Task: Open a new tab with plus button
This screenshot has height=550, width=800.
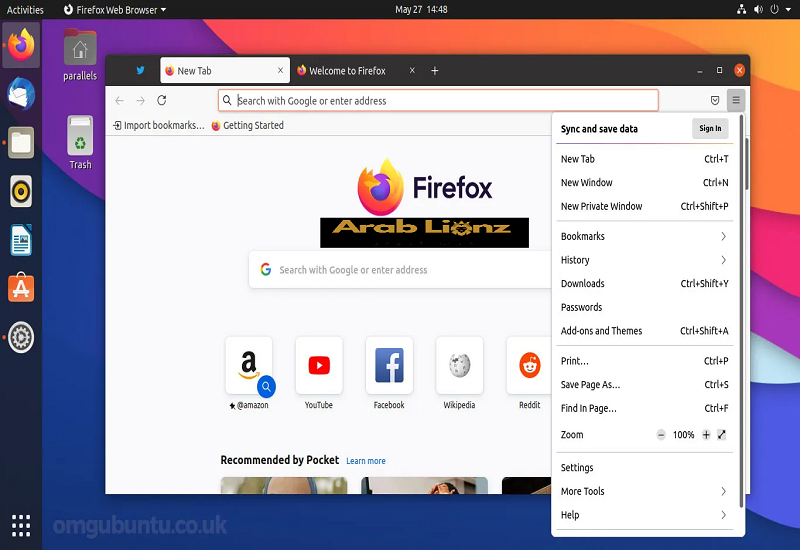Action: point(435,70)
